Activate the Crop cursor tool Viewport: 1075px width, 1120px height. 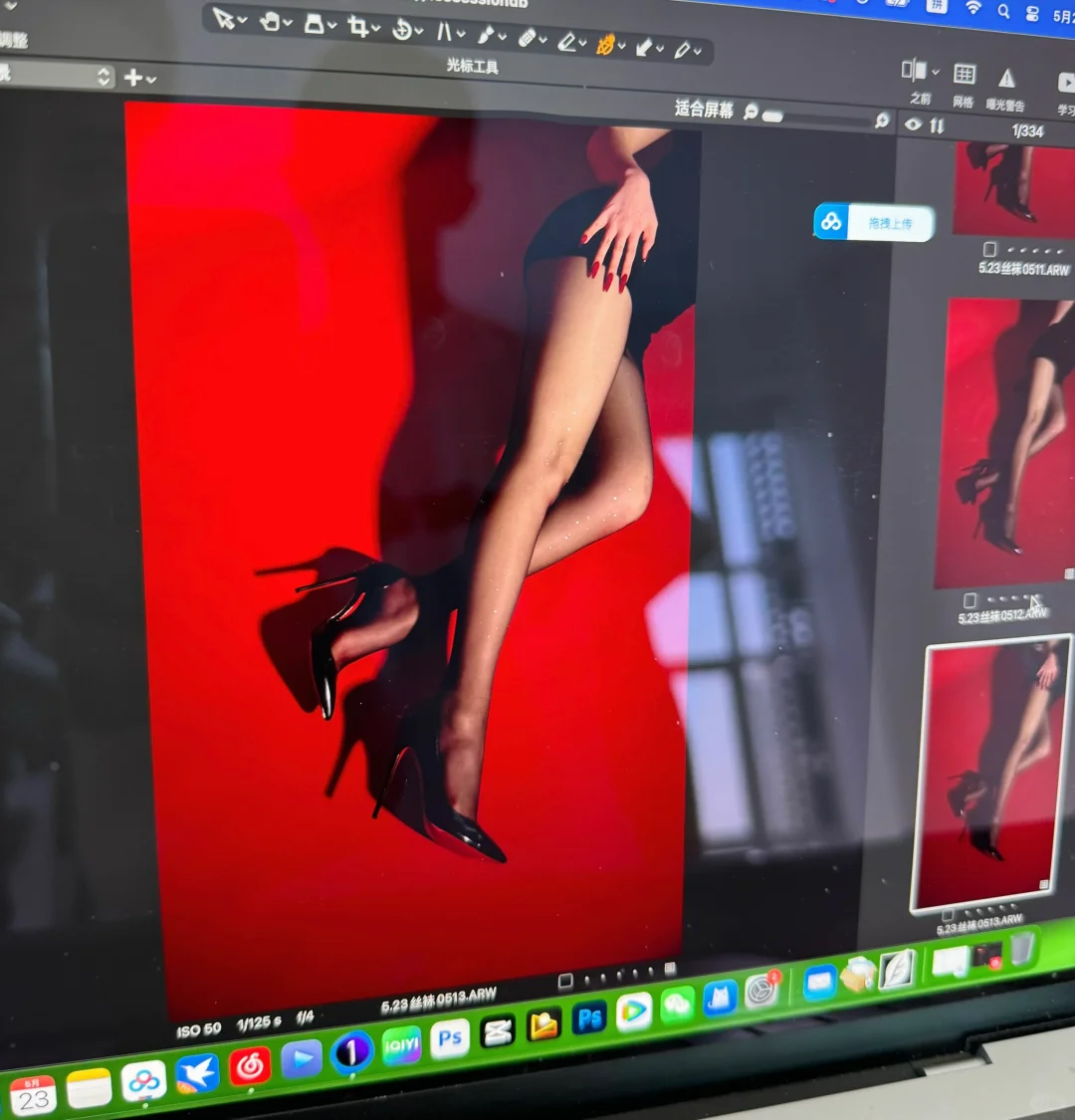[x=358, y=27]
